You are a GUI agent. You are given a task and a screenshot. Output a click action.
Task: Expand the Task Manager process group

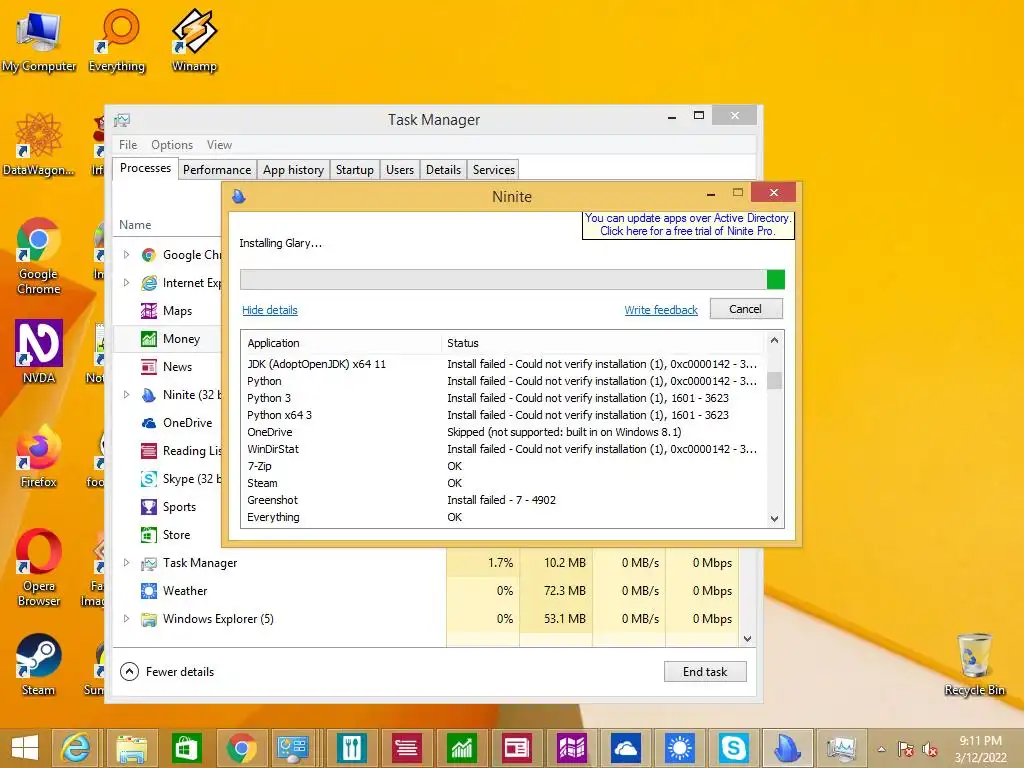[x=127, y=562]
